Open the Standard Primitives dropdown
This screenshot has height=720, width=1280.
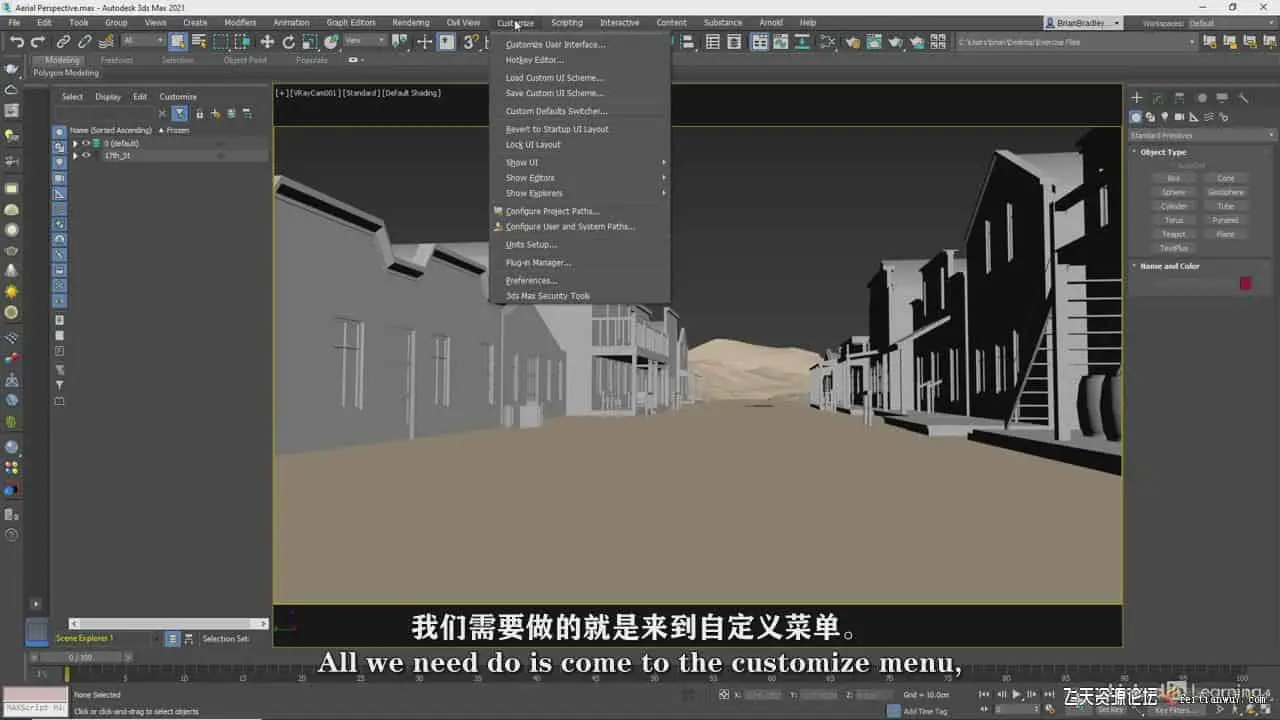pos(1202,135)
